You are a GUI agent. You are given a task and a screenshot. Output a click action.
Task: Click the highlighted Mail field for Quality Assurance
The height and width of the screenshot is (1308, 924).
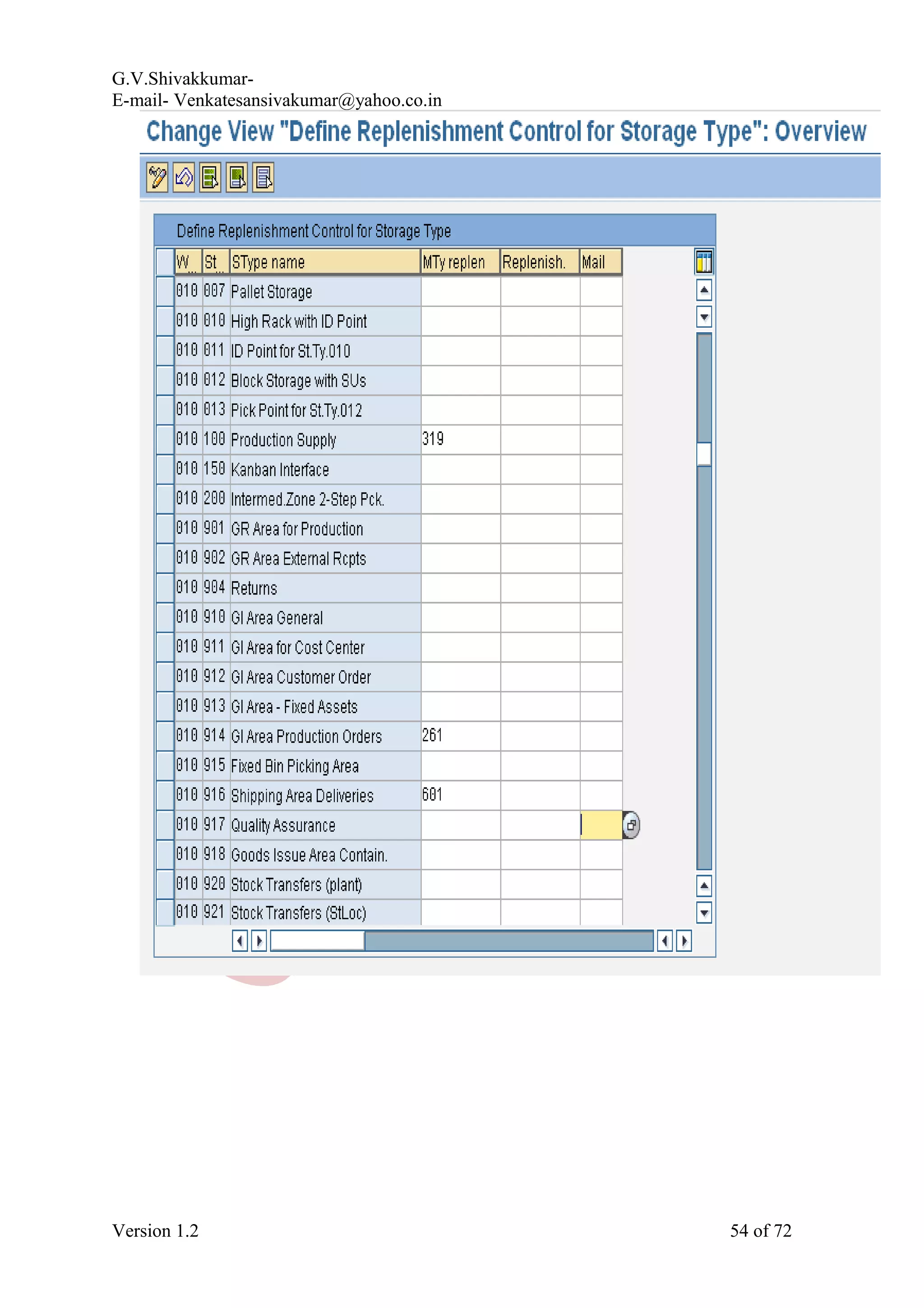click(601, 825)
